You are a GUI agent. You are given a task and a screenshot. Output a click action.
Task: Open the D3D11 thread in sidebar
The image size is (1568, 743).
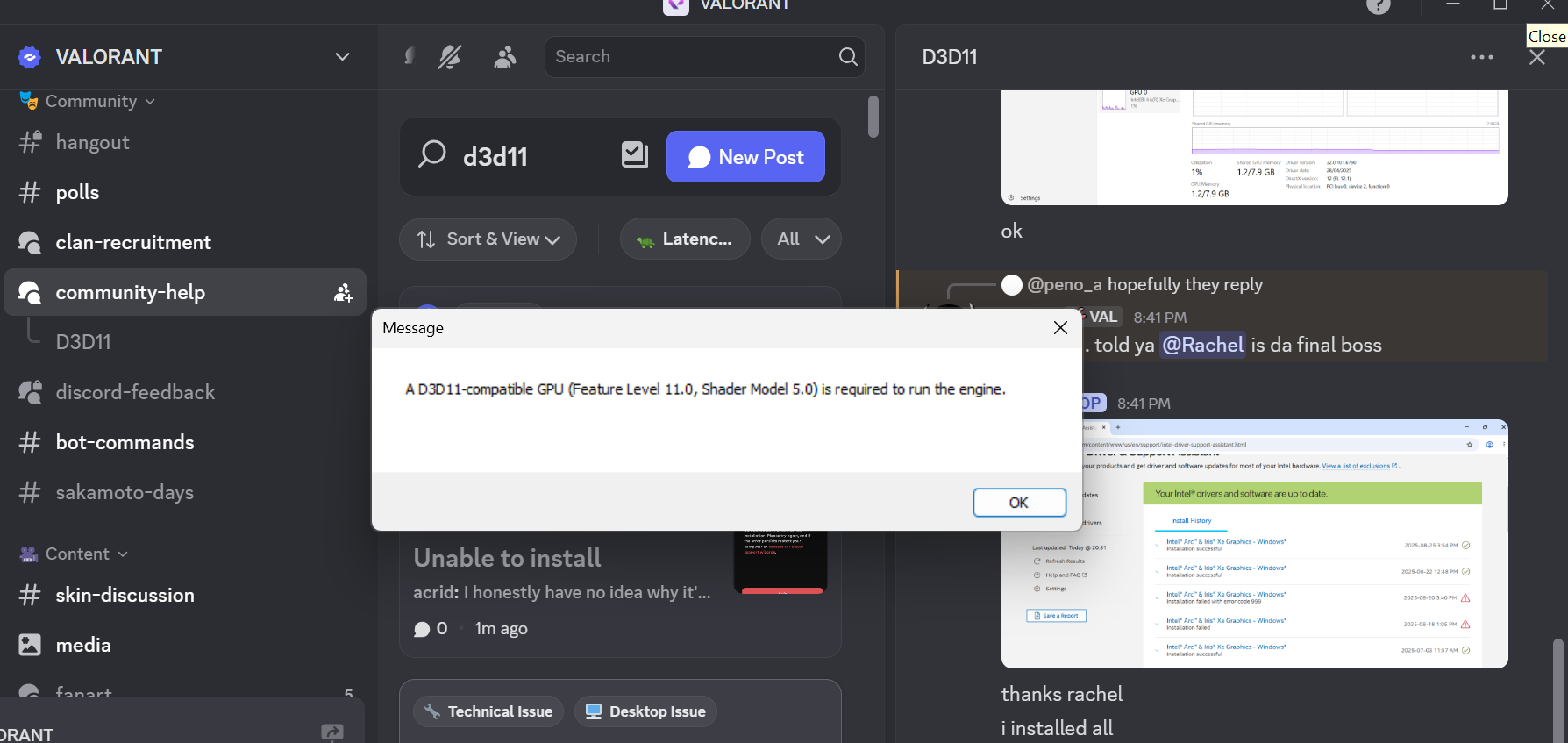83,342
